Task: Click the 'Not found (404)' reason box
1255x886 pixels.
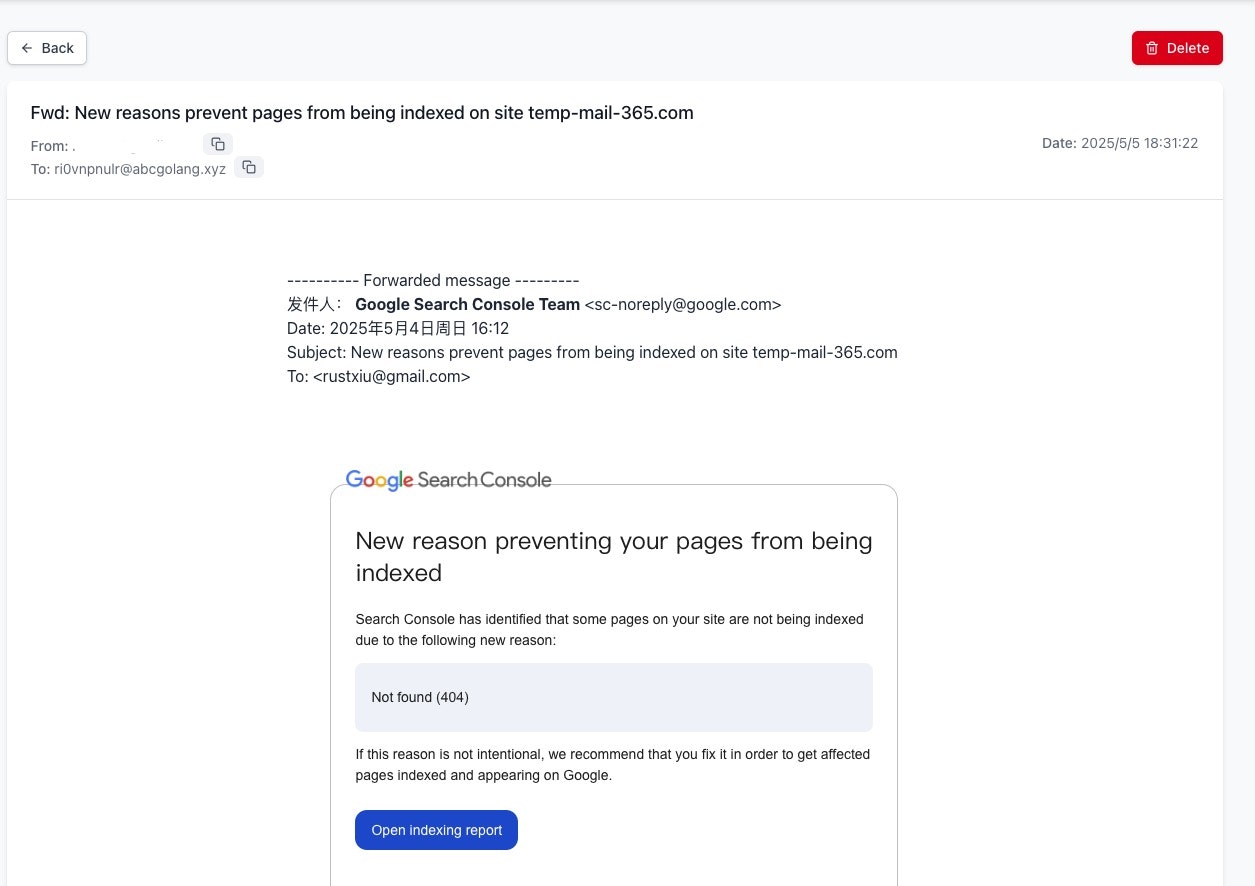Action: tap(614, 697)
